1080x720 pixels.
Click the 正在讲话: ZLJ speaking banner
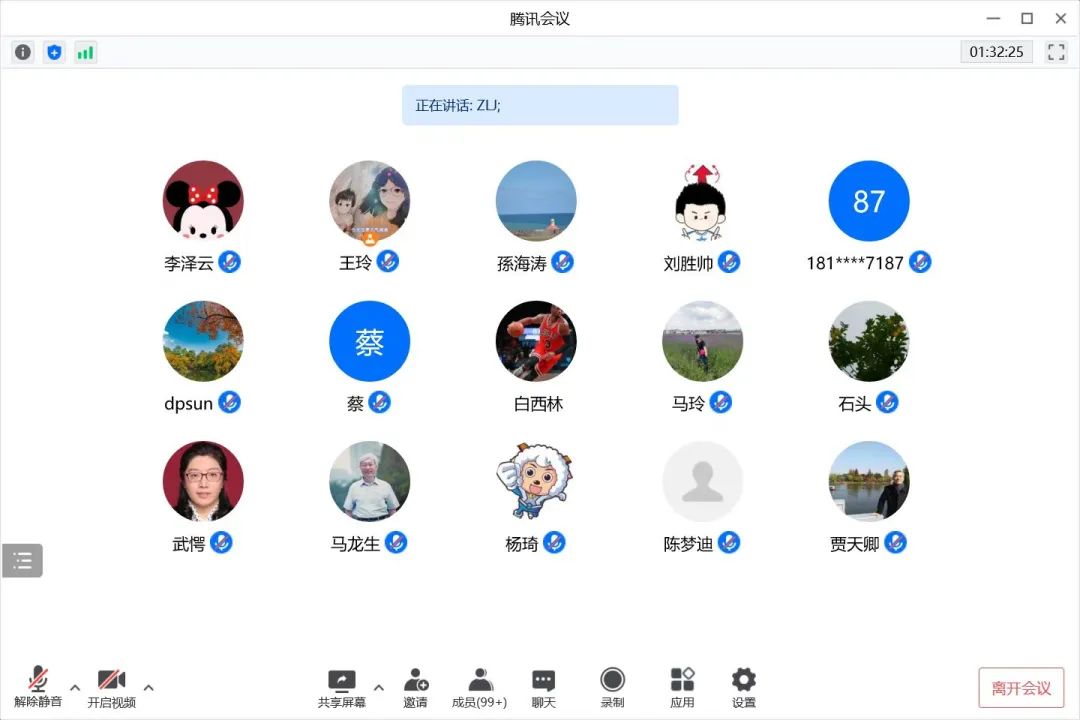[x=540, y=105]
